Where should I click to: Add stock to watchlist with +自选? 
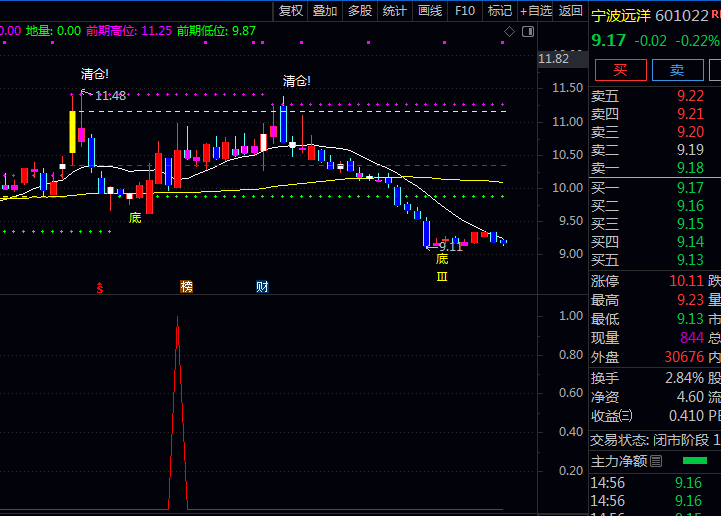coord(535,11)
